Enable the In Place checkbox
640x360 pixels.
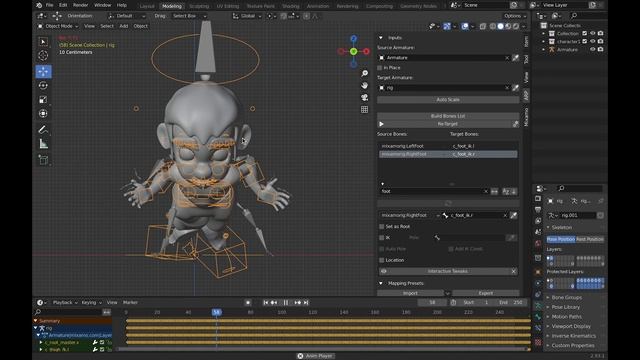coord(380,68)
